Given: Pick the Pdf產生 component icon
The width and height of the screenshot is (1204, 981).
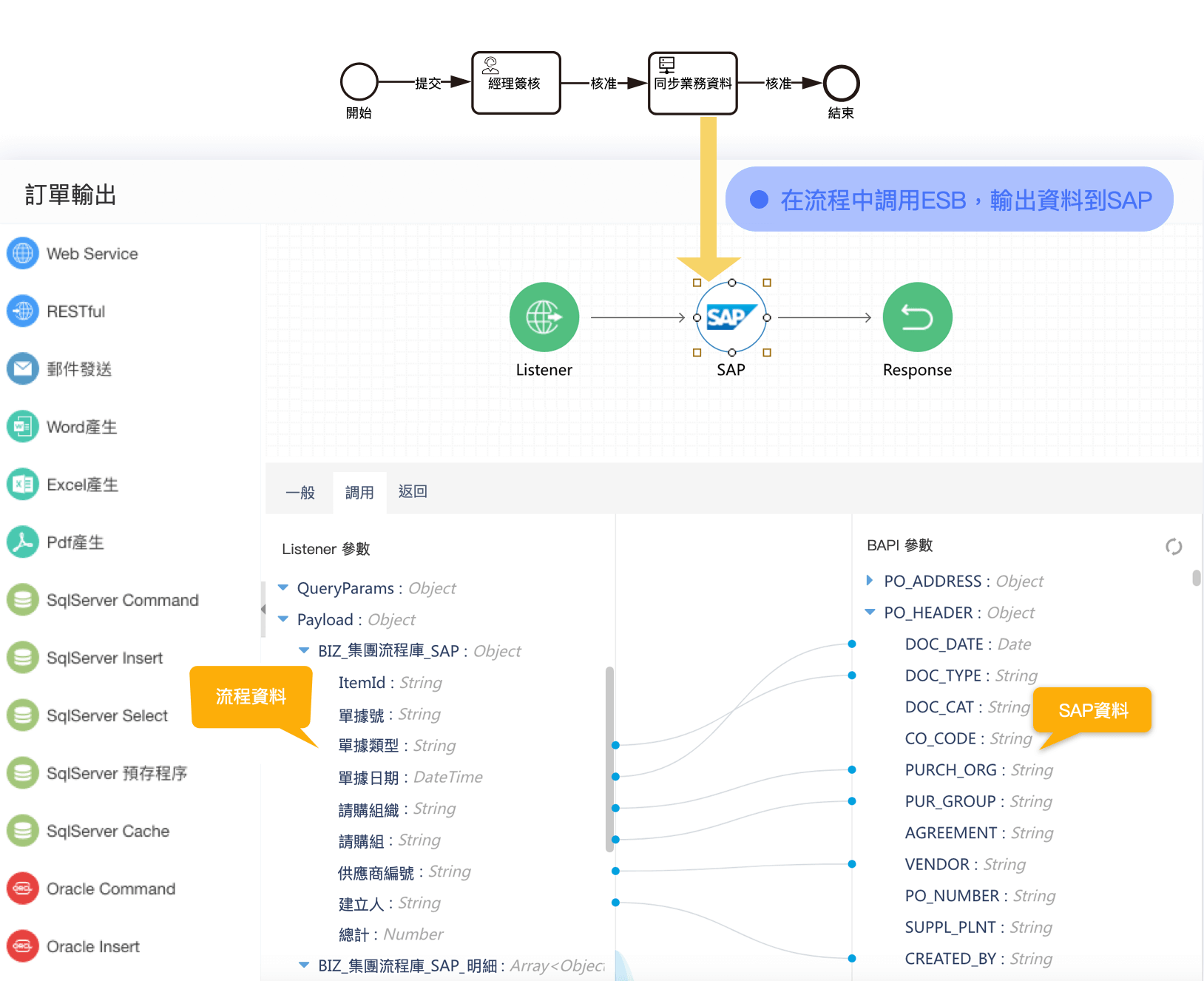Looking at the screenshot, I should pos(23,542).
